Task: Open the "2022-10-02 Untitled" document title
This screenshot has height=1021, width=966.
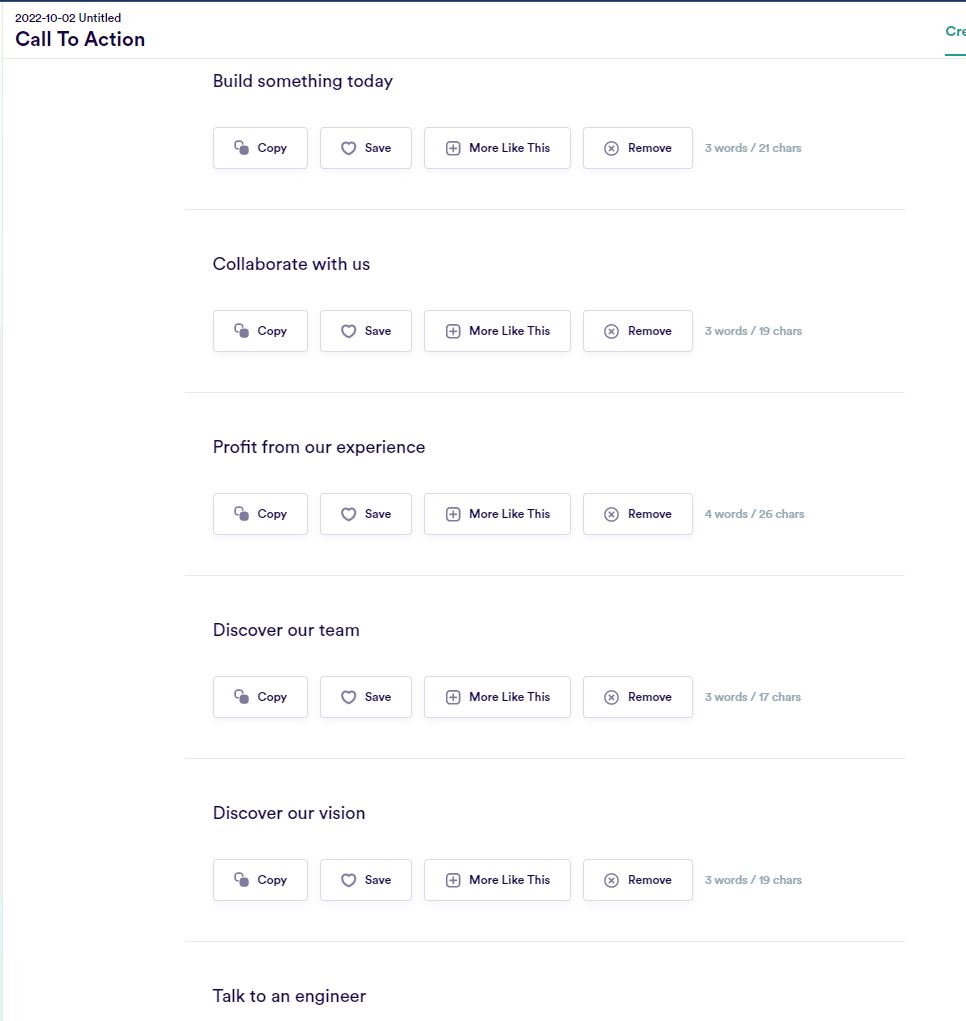Action: [67, 17]
